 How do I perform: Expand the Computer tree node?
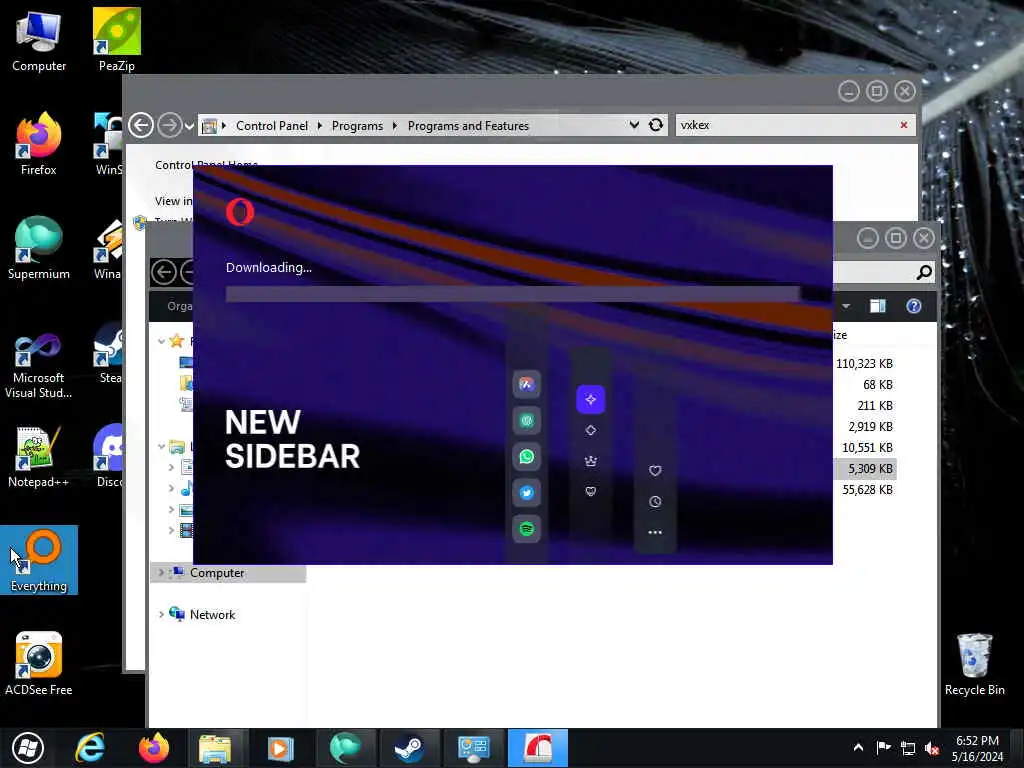click(x=161, y=573)
